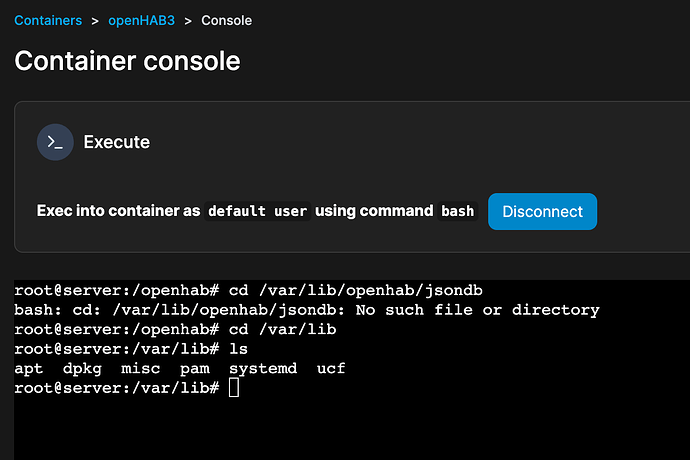Focus the terminal at the blinking cursor

click(x=234, y=387)
